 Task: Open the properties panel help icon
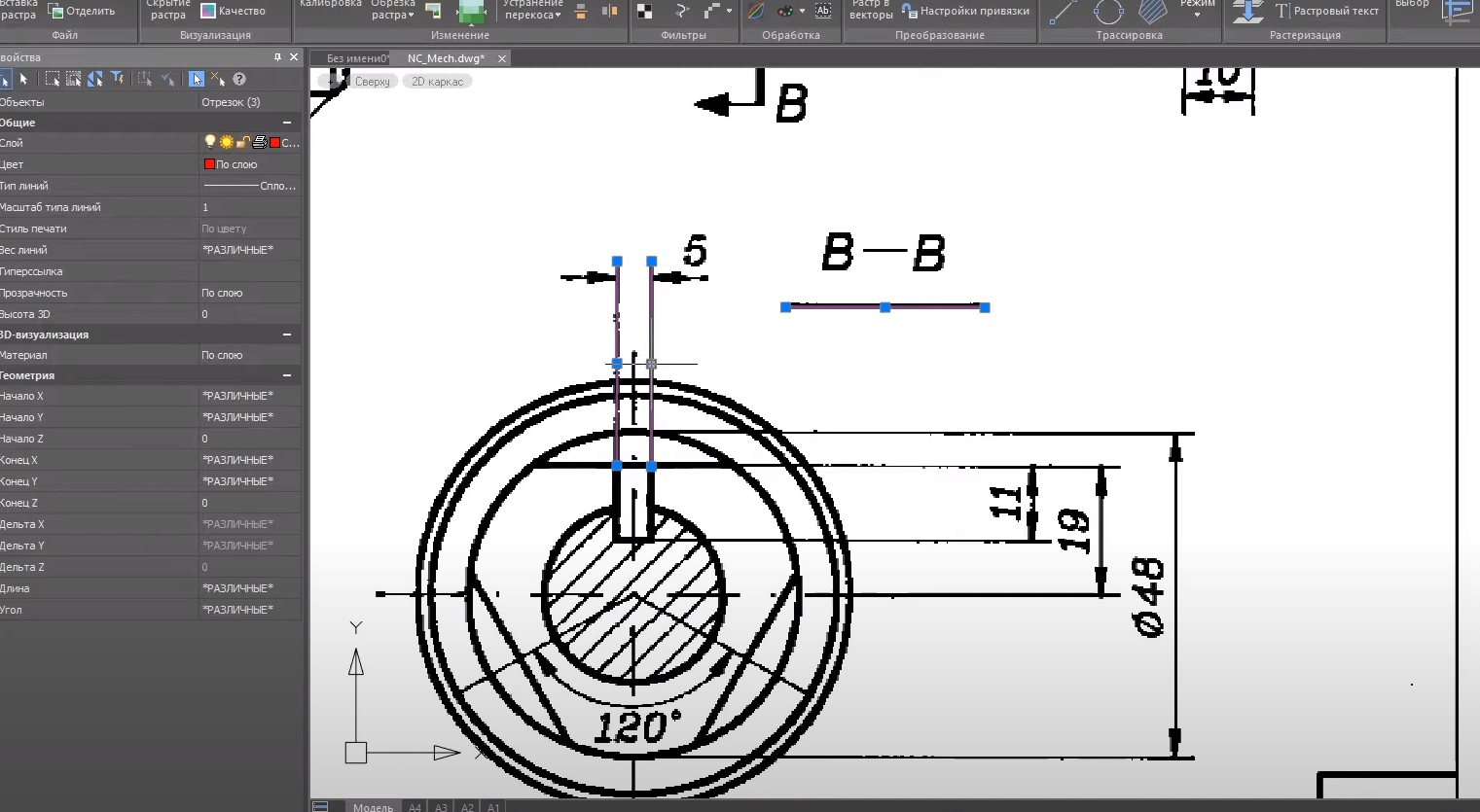pyautogui.click(x=239, y=79)
